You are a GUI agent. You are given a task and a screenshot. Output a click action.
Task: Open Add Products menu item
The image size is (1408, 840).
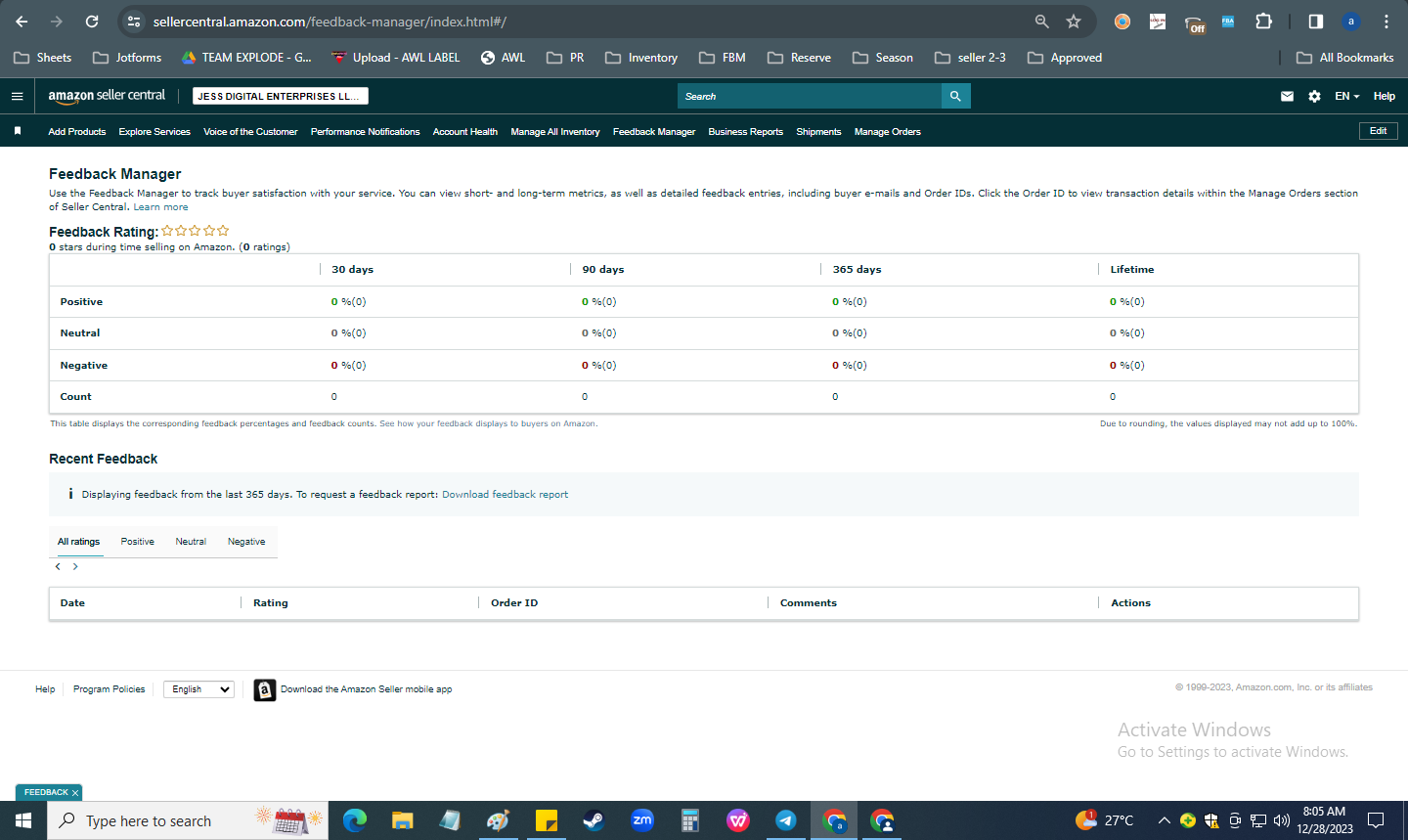[x=77, y=131]
